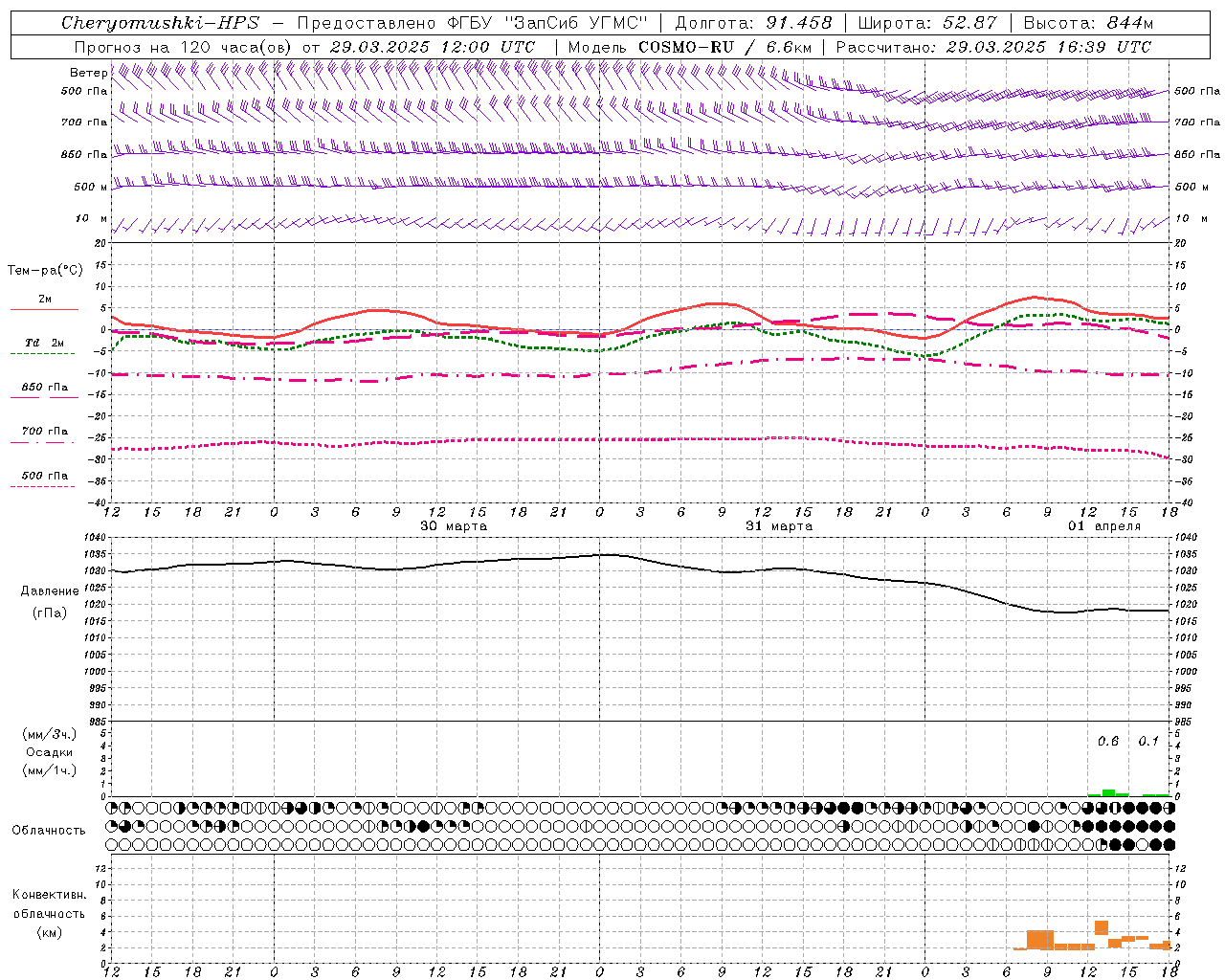Click the Давление panel label
The image size is (1225, 980).
49,591
